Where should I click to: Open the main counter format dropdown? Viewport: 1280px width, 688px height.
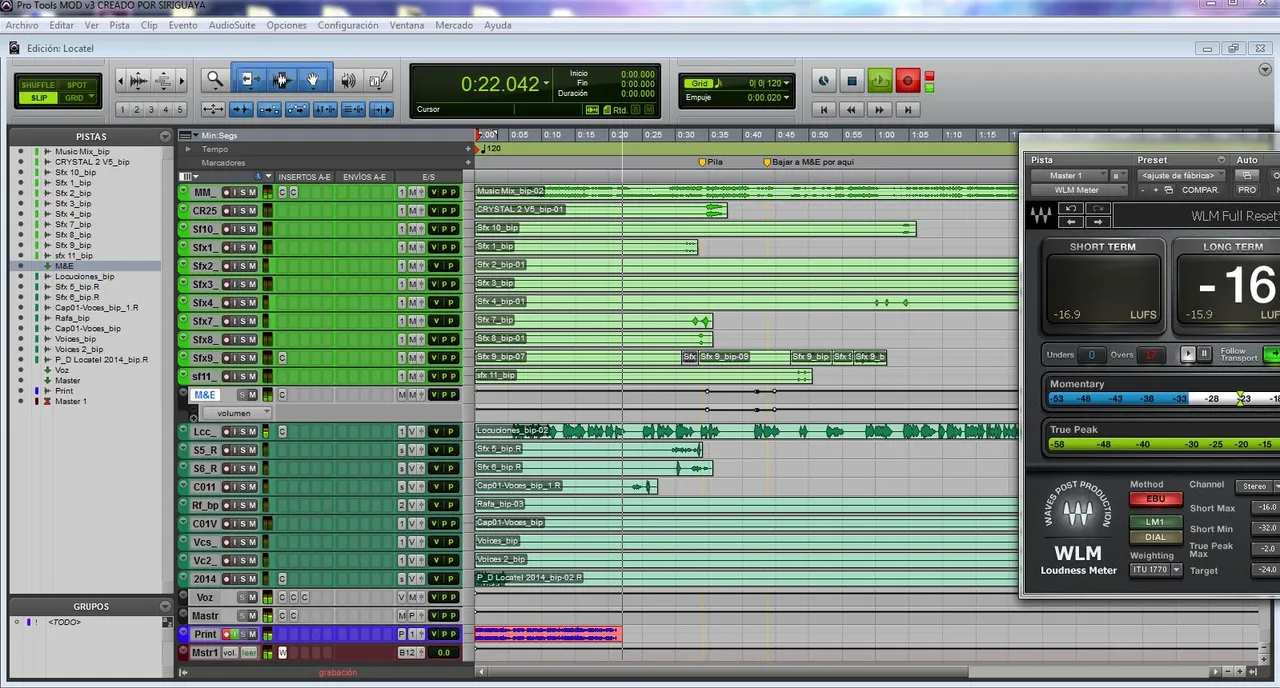tap(547, 84)
